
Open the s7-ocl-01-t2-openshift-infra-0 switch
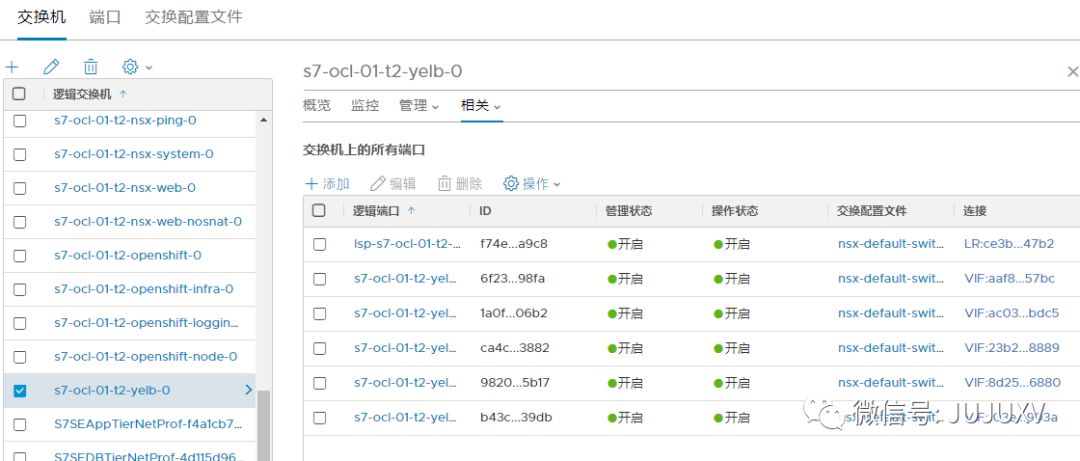pyautogui.click(x=144, y=289)
